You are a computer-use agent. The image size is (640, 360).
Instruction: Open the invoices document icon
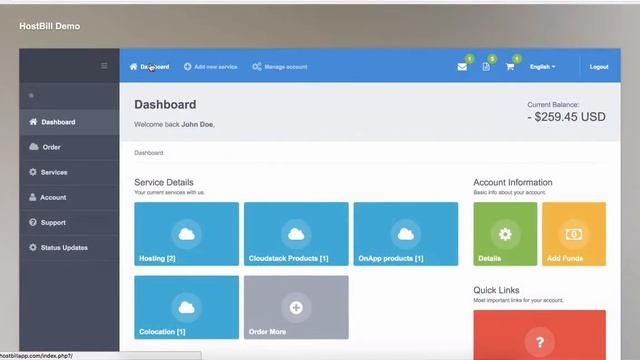pyautogui.click(x=486, y=67)
